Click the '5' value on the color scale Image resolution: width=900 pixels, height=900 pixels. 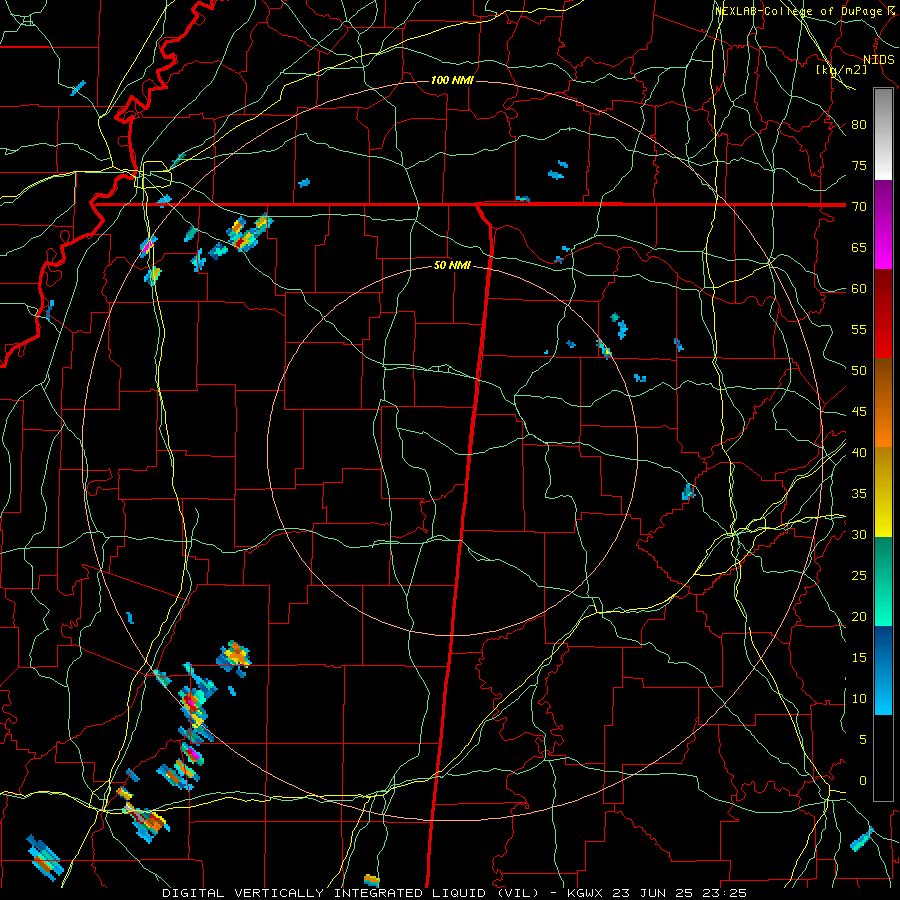(863, 739)
